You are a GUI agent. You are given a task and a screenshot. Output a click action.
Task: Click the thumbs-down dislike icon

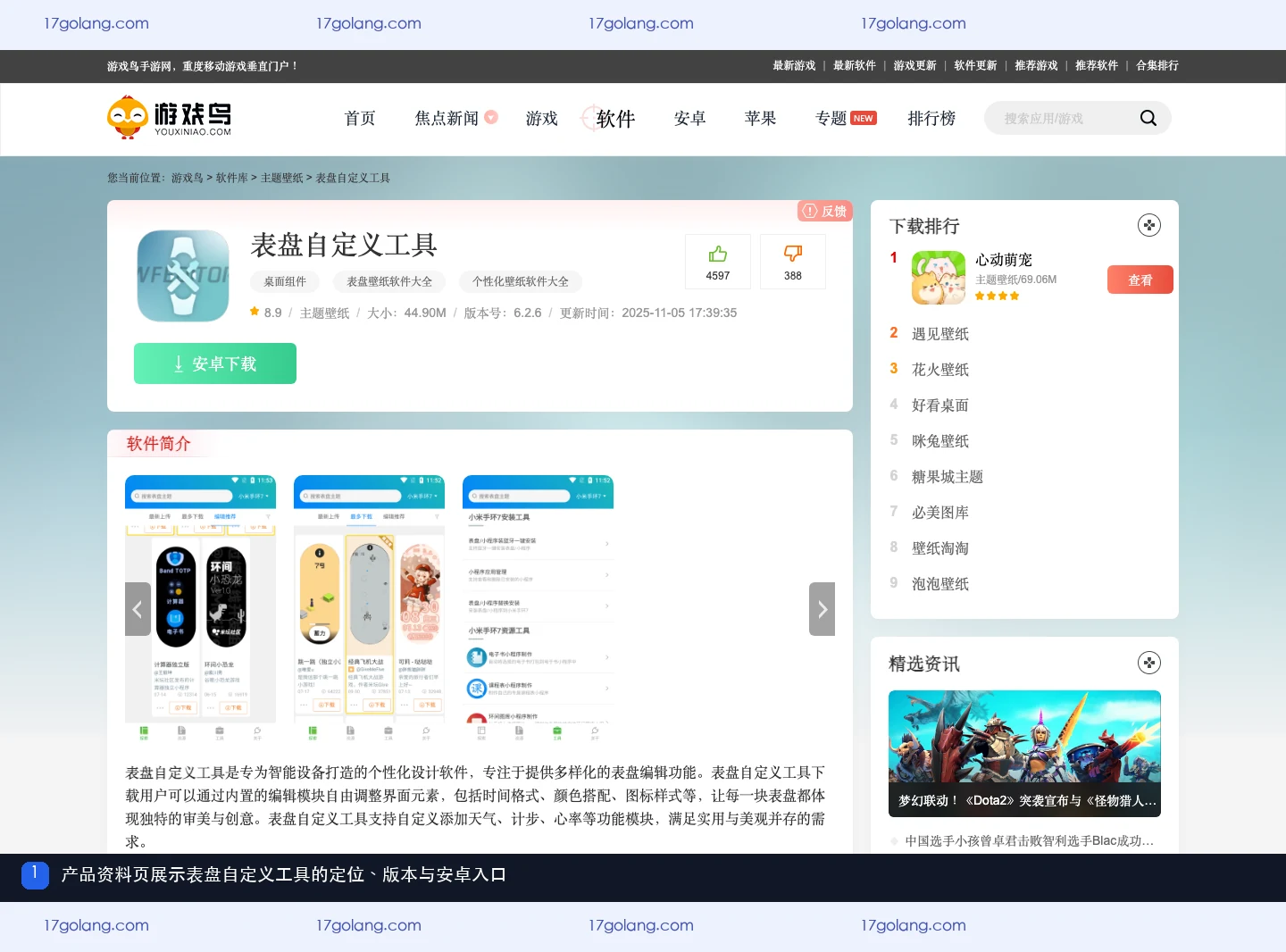(793, 254)
